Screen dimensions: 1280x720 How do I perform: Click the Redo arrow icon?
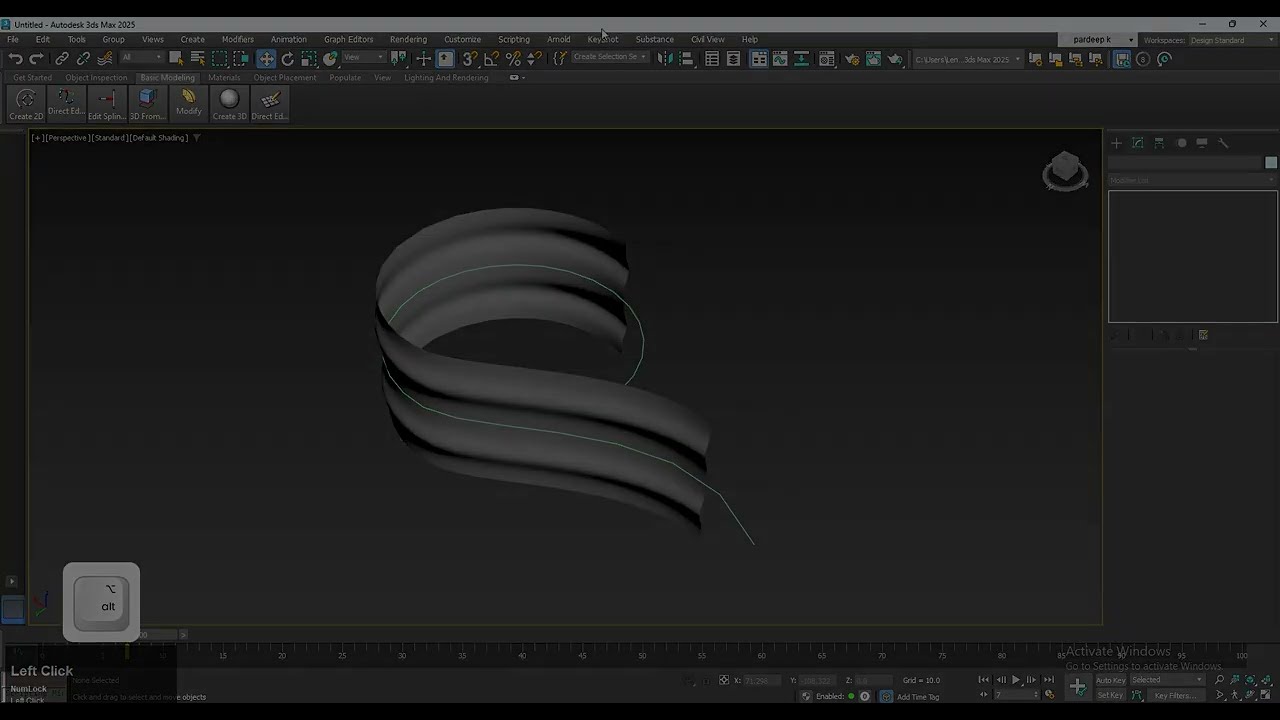[37, 59]
